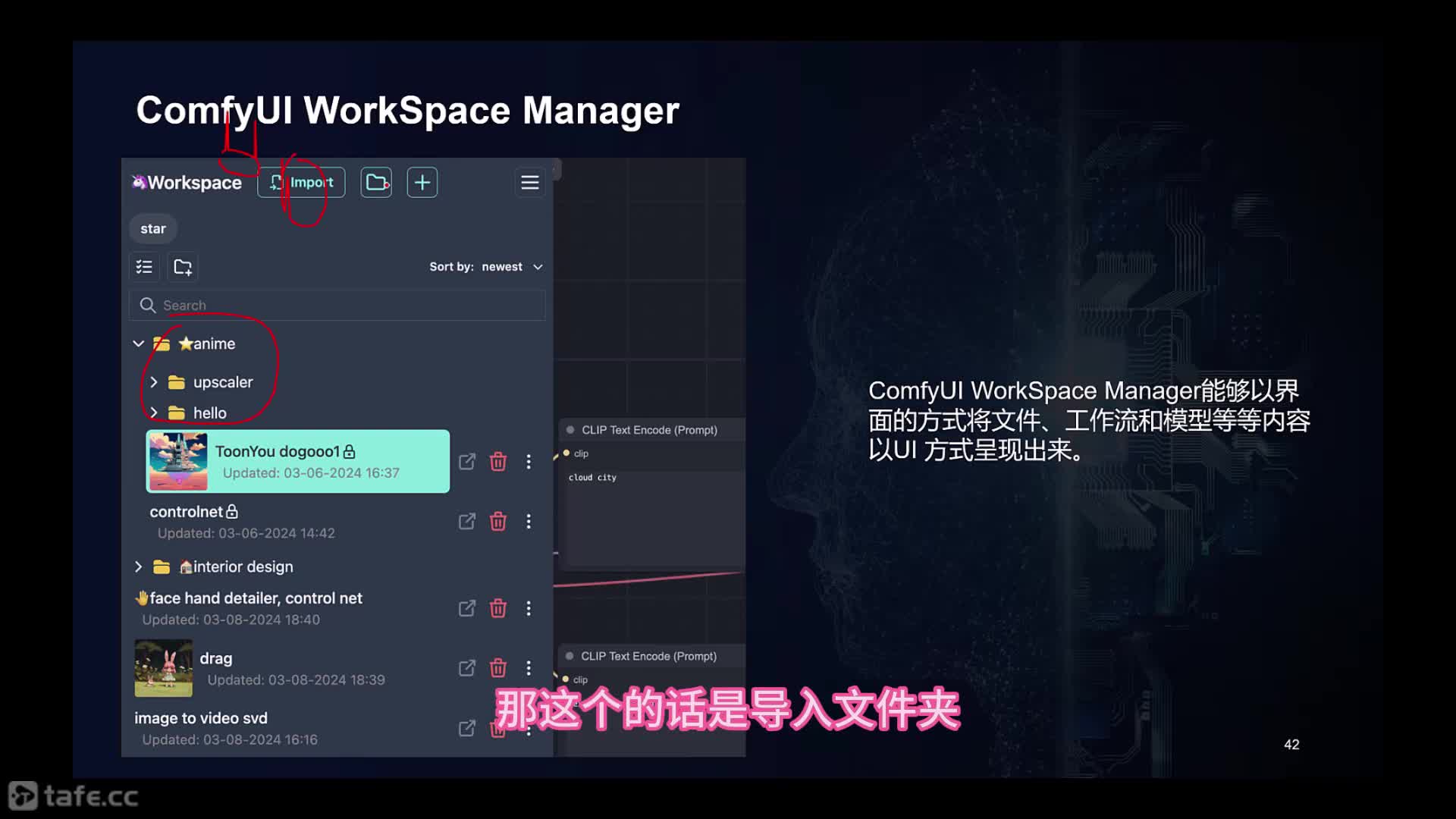Click the Import button in Workspace

301,183
